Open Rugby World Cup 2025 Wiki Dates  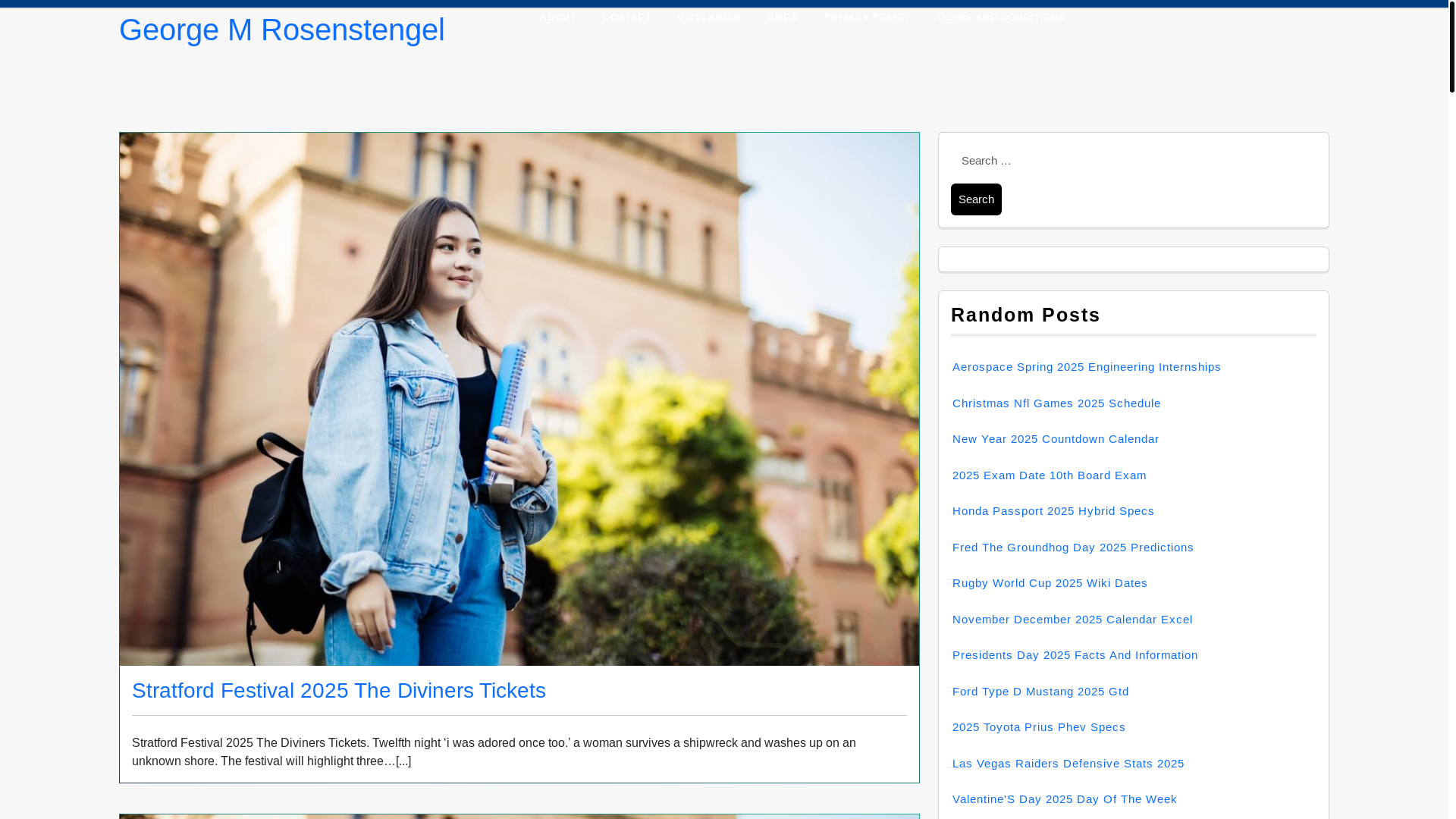pos(1049,583)
